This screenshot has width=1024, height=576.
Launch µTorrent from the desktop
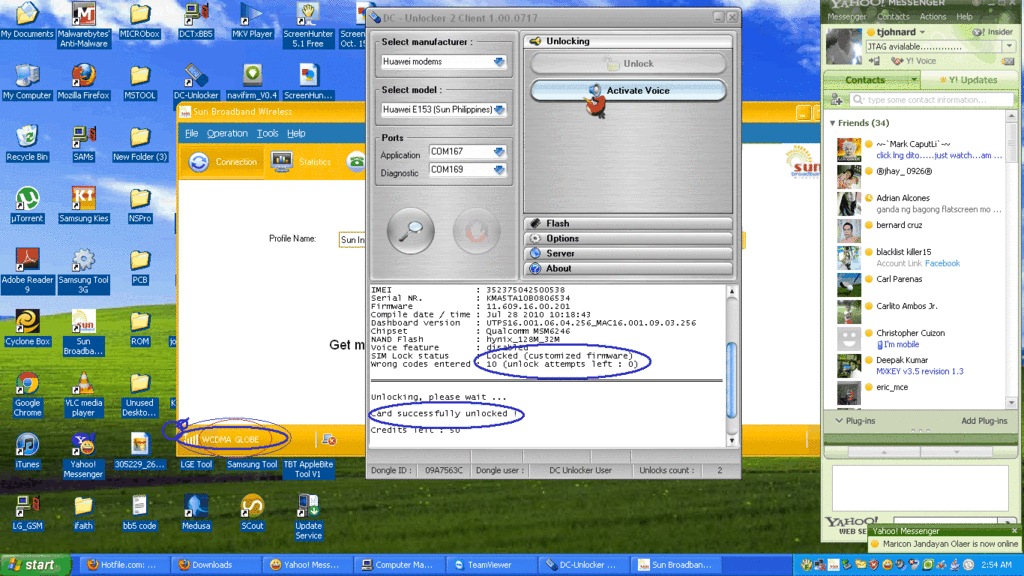click(27, 205)
